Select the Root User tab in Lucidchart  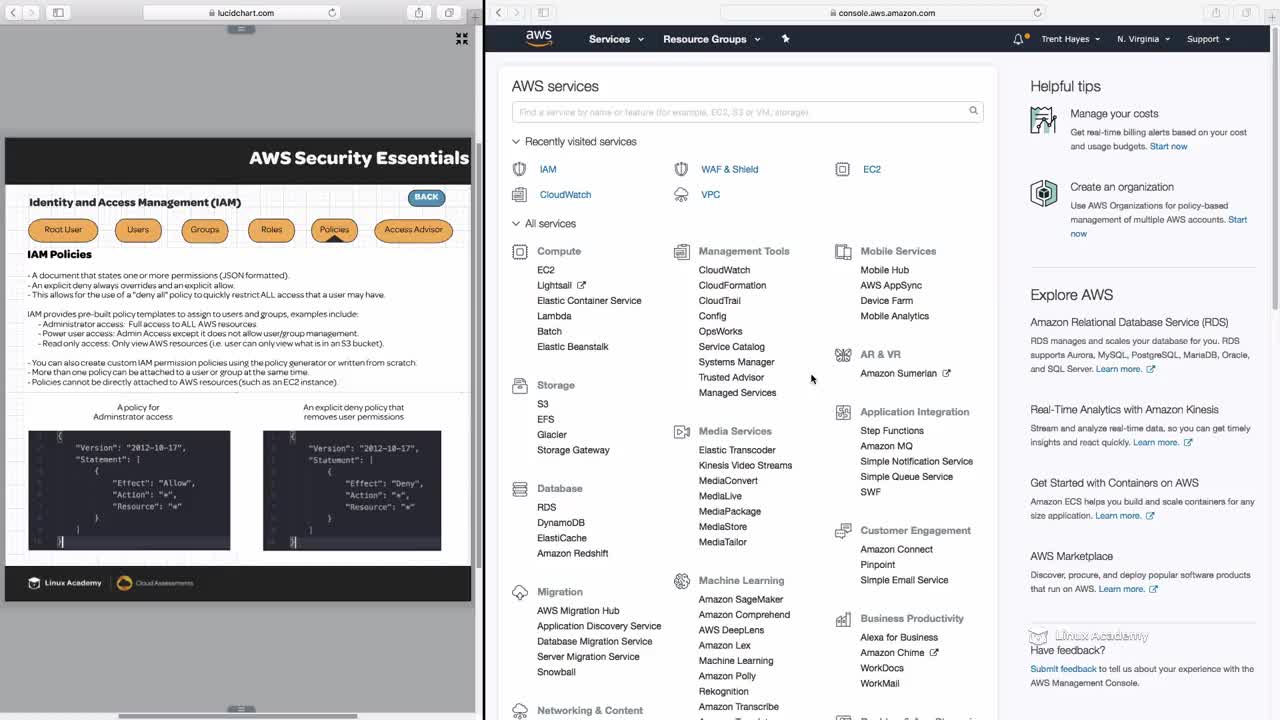pos(63,230)
